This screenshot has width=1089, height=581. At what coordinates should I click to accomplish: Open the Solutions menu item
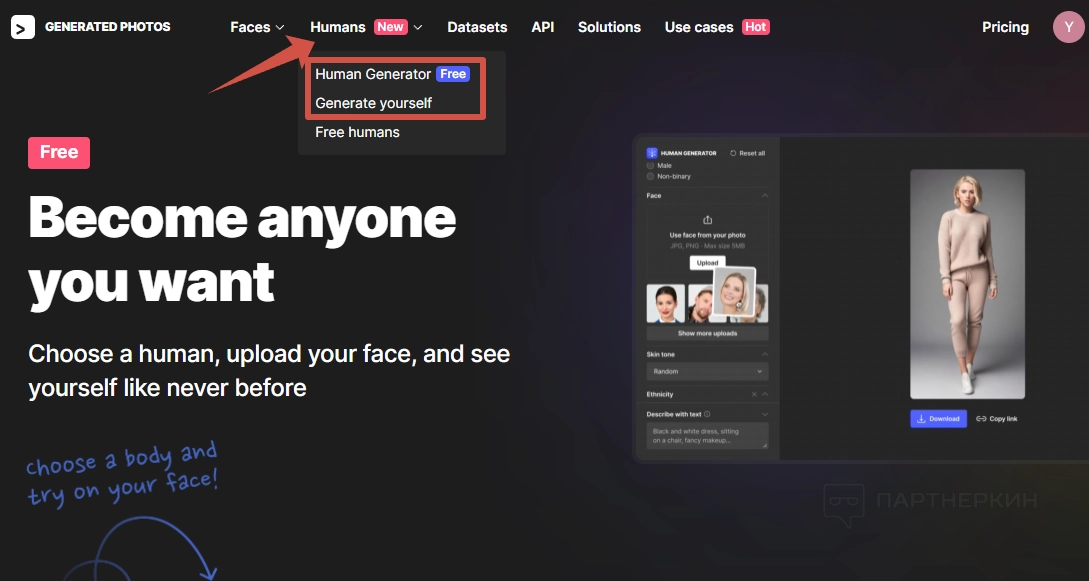pos(609,27)
